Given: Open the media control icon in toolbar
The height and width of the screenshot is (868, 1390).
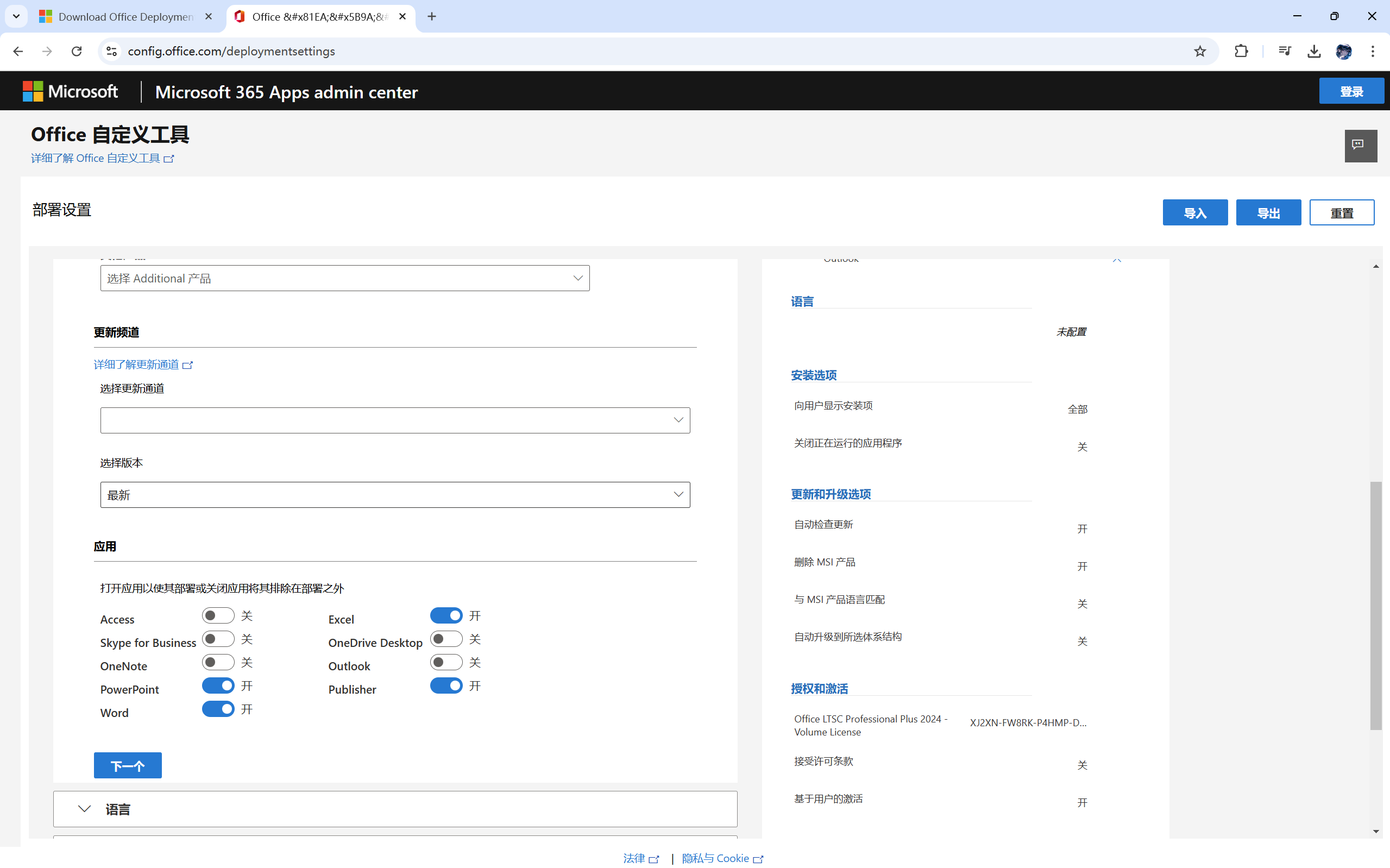Looking at the screenshot, I should [x=1285, y=51].
